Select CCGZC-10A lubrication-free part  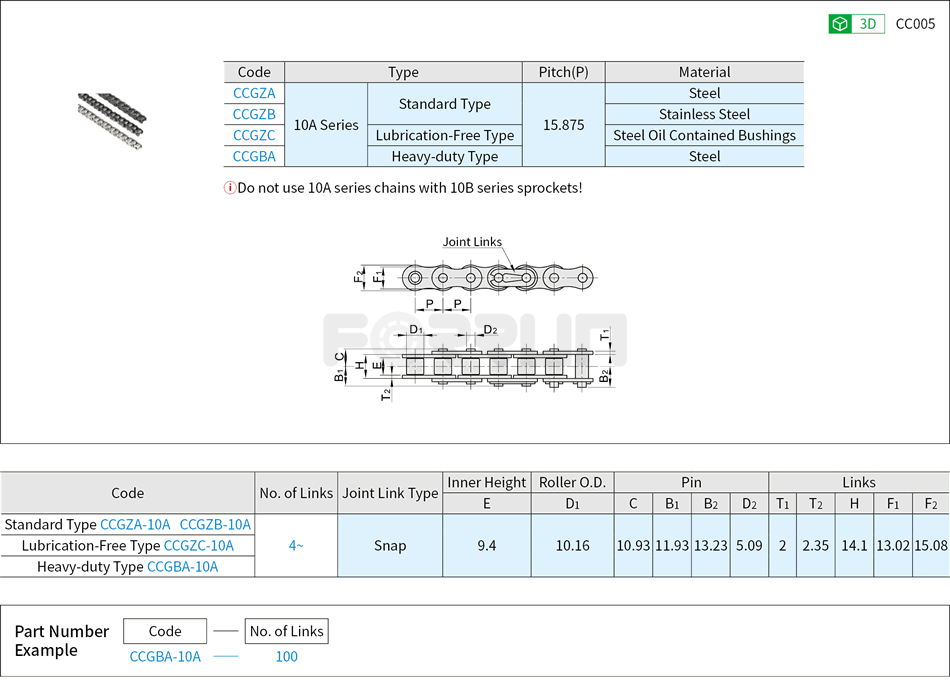pos(199,545)
